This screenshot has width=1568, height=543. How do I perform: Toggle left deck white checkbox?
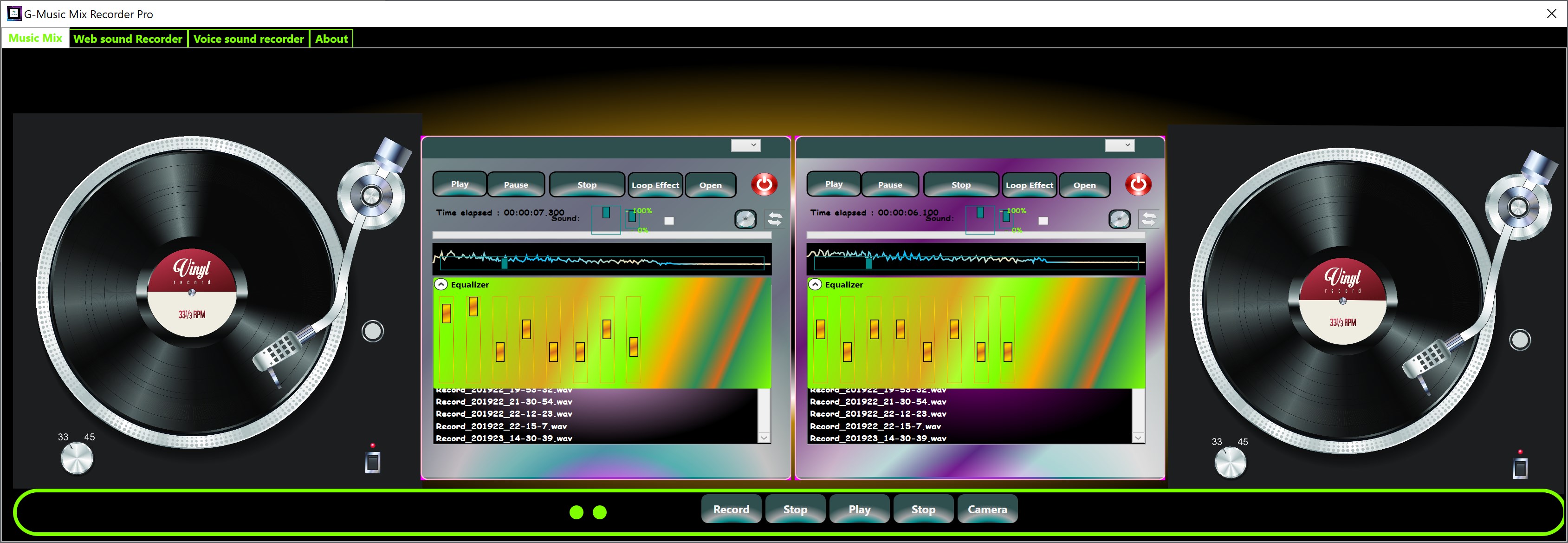(669, 221)
